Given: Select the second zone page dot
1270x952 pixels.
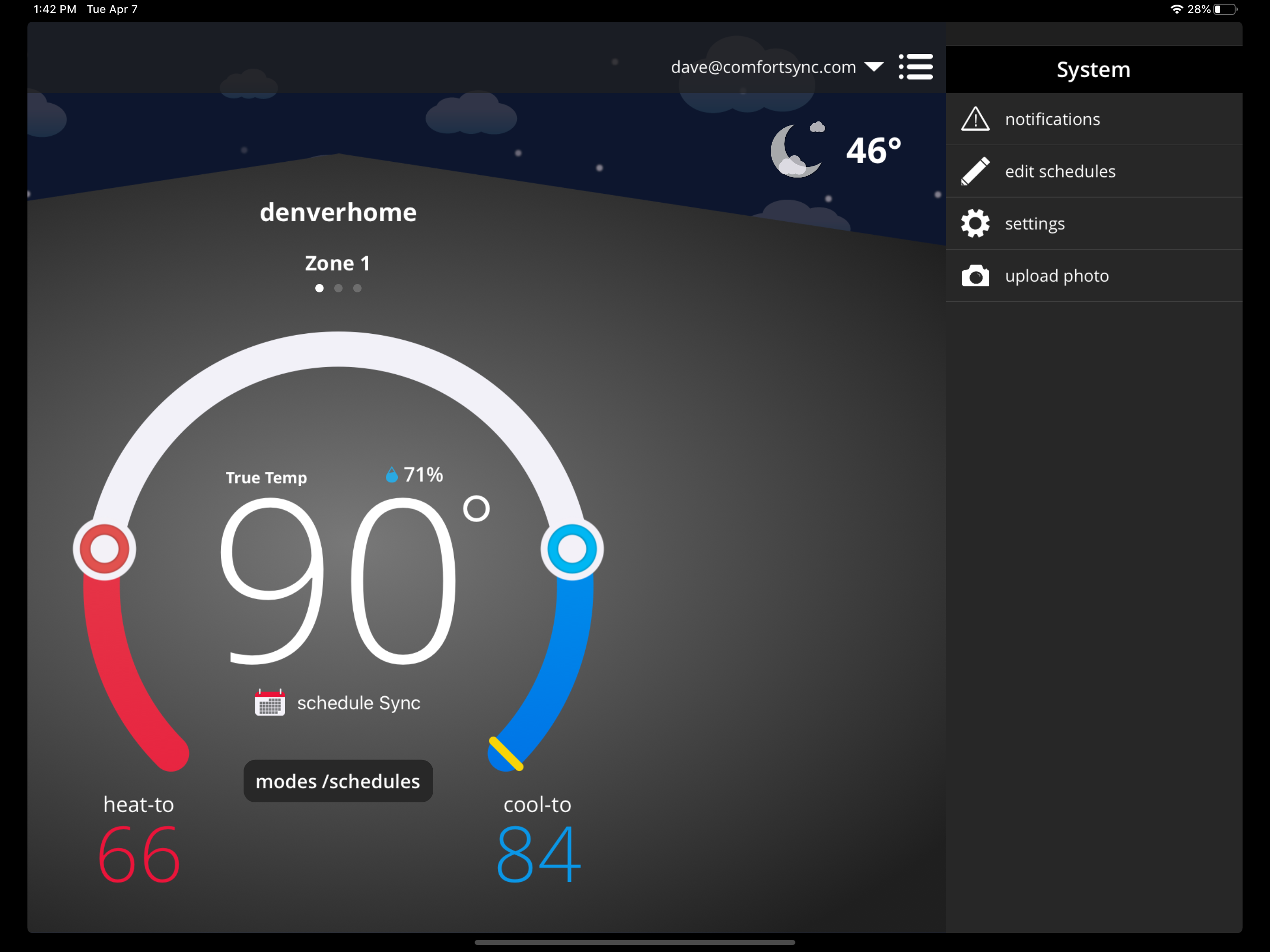Looking at the screenshot, I should 338,288.
